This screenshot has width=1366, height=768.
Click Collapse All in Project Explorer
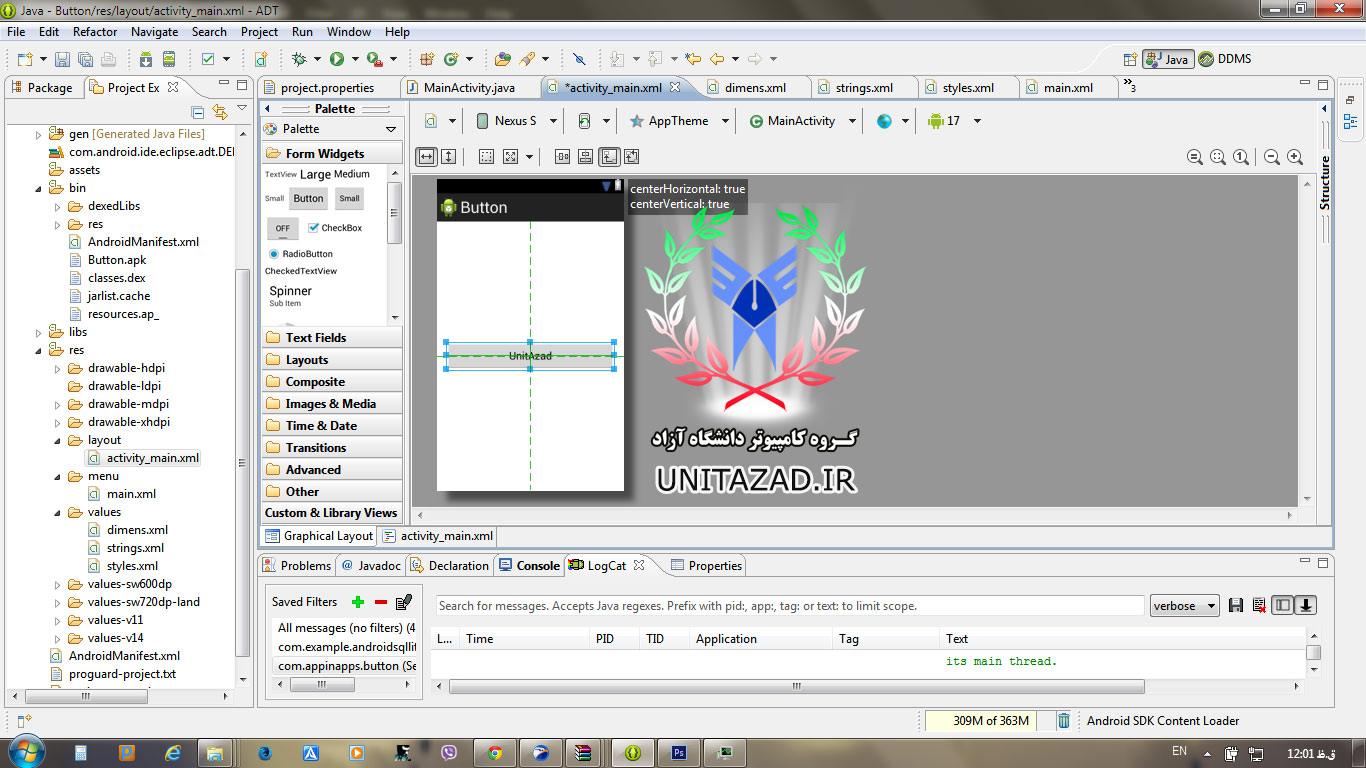(198, 111)
